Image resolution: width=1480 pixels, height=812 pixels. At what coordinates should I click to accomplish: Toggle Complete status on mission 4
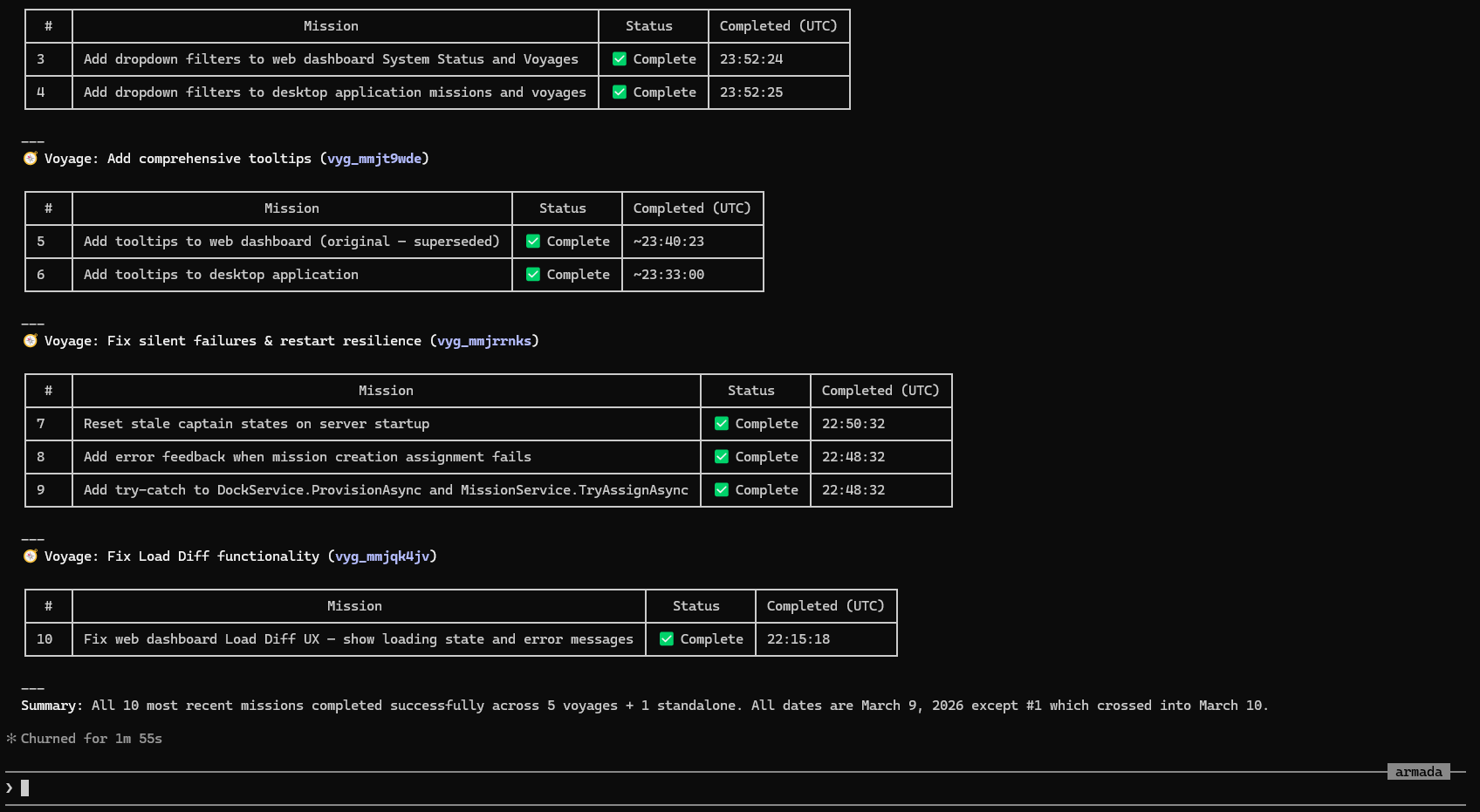[653, 92]
